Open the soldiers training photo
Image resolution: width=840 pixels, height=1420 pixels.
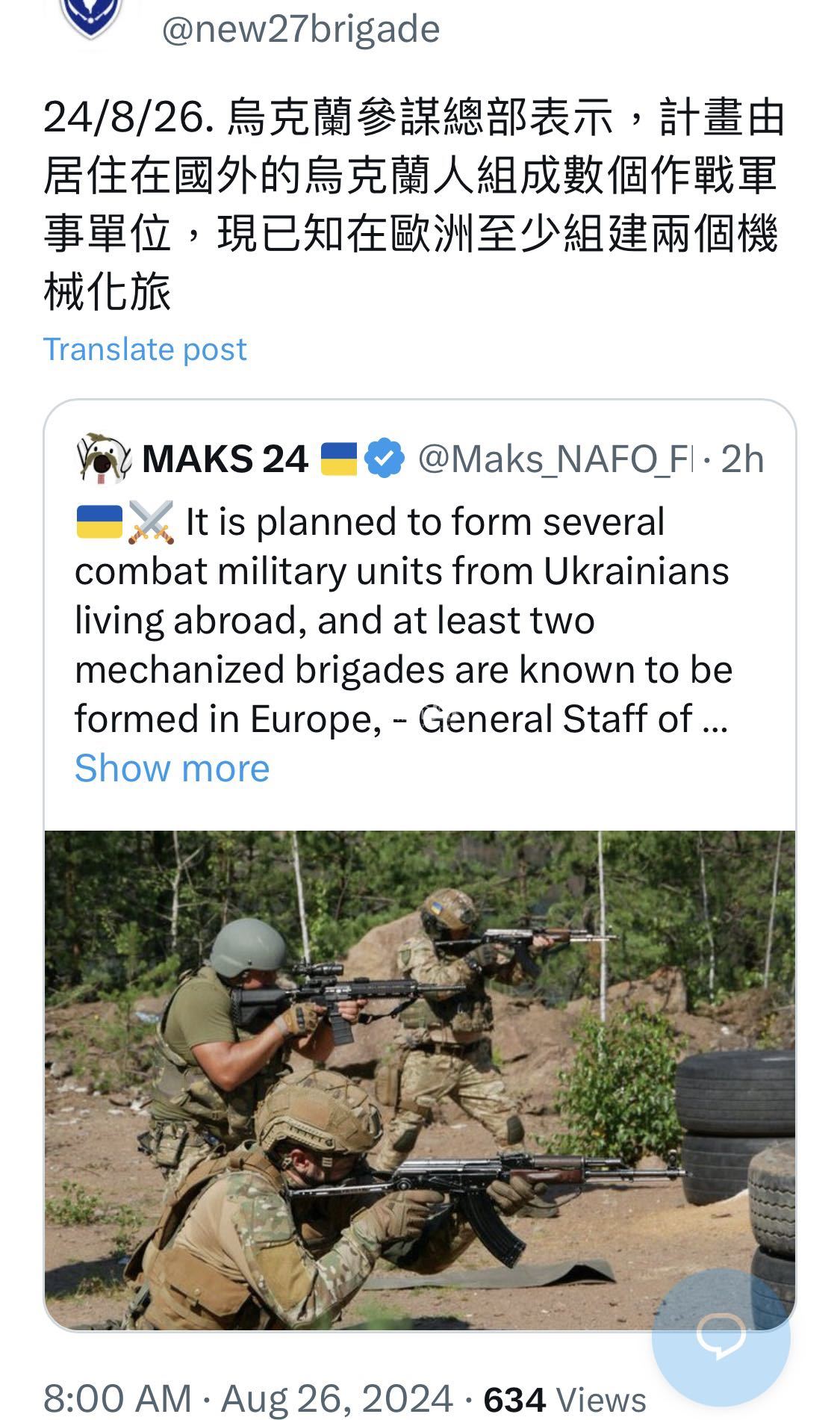click(420, 1076)
